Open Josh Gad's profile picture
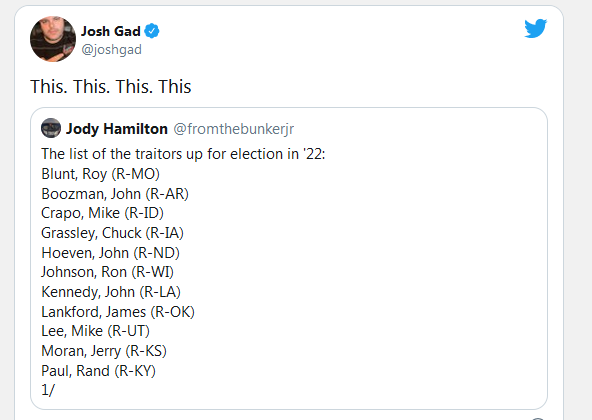592x420 pixels. [x=53, y=39]
